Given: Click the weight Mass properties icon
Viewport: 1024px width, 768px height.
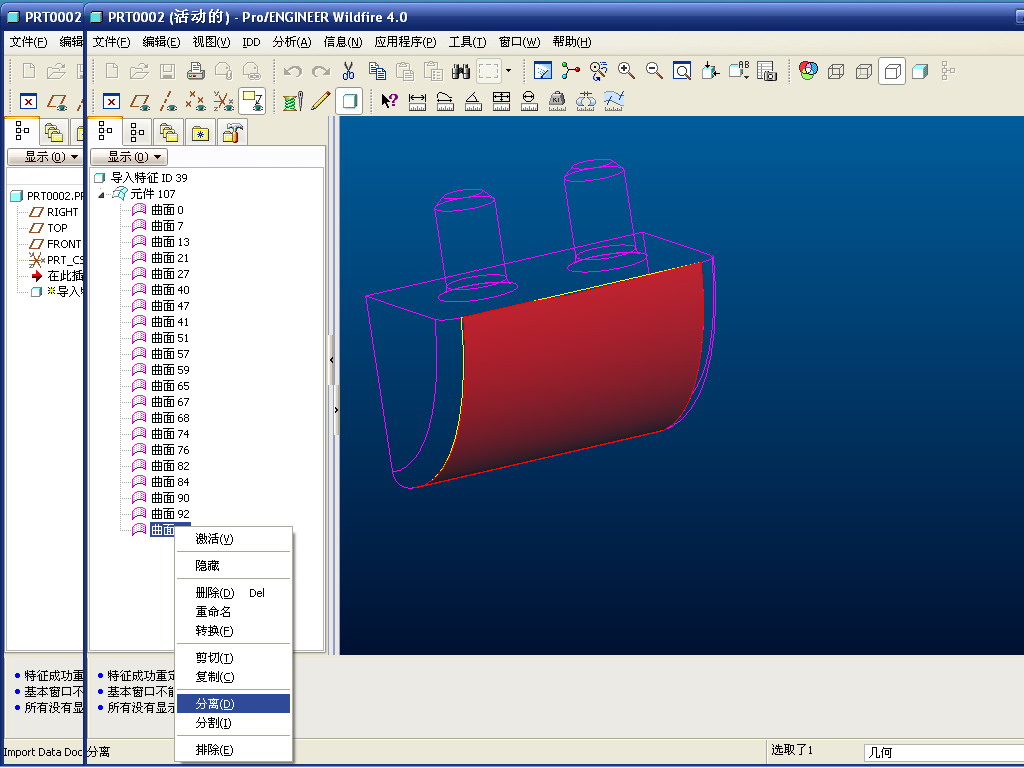Looking at the screenshot, I should pos(557,101).
